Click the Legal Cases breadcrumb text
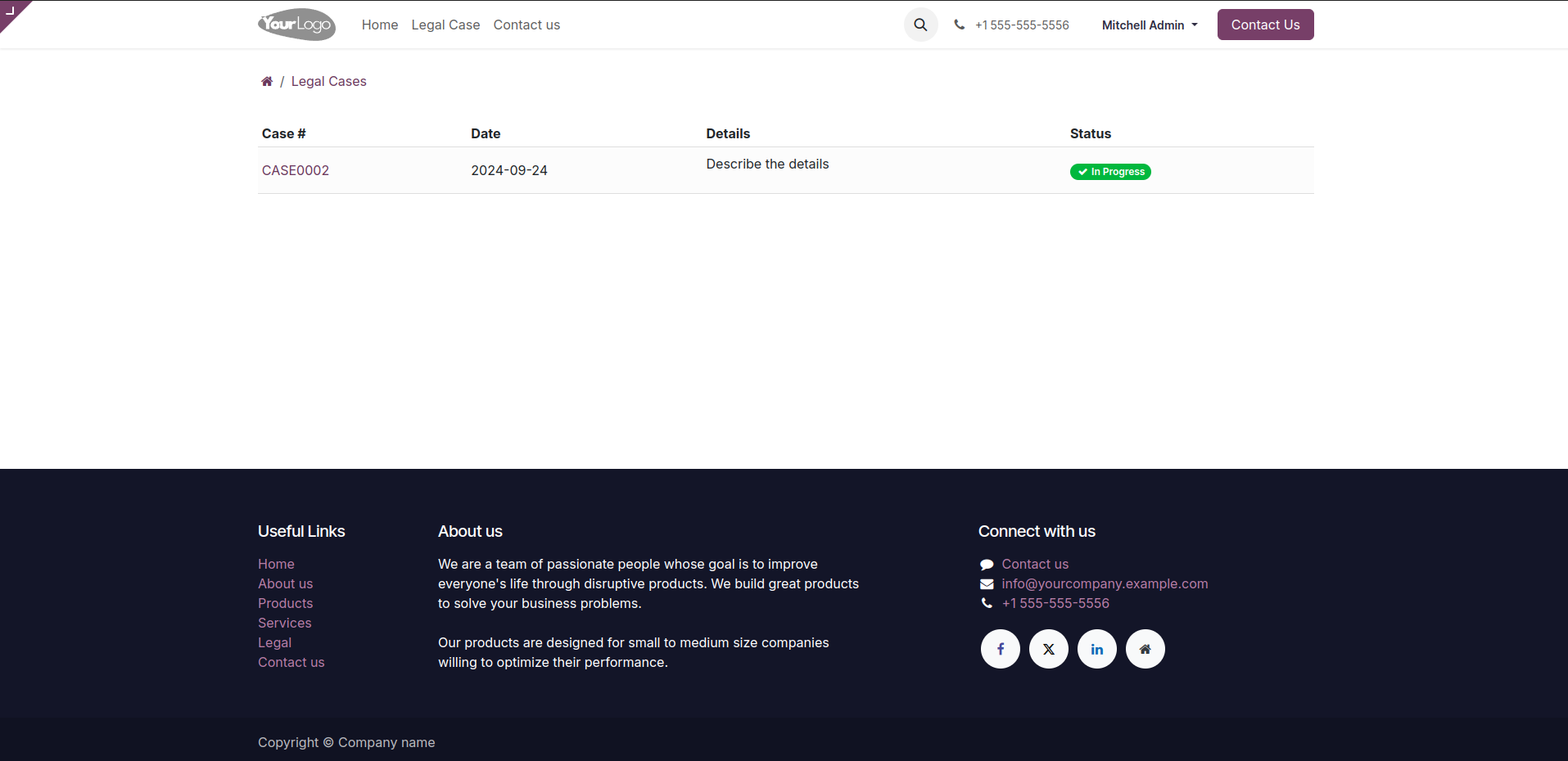Viewport: 1568px width, 761px height. click(x=328, y=81)
